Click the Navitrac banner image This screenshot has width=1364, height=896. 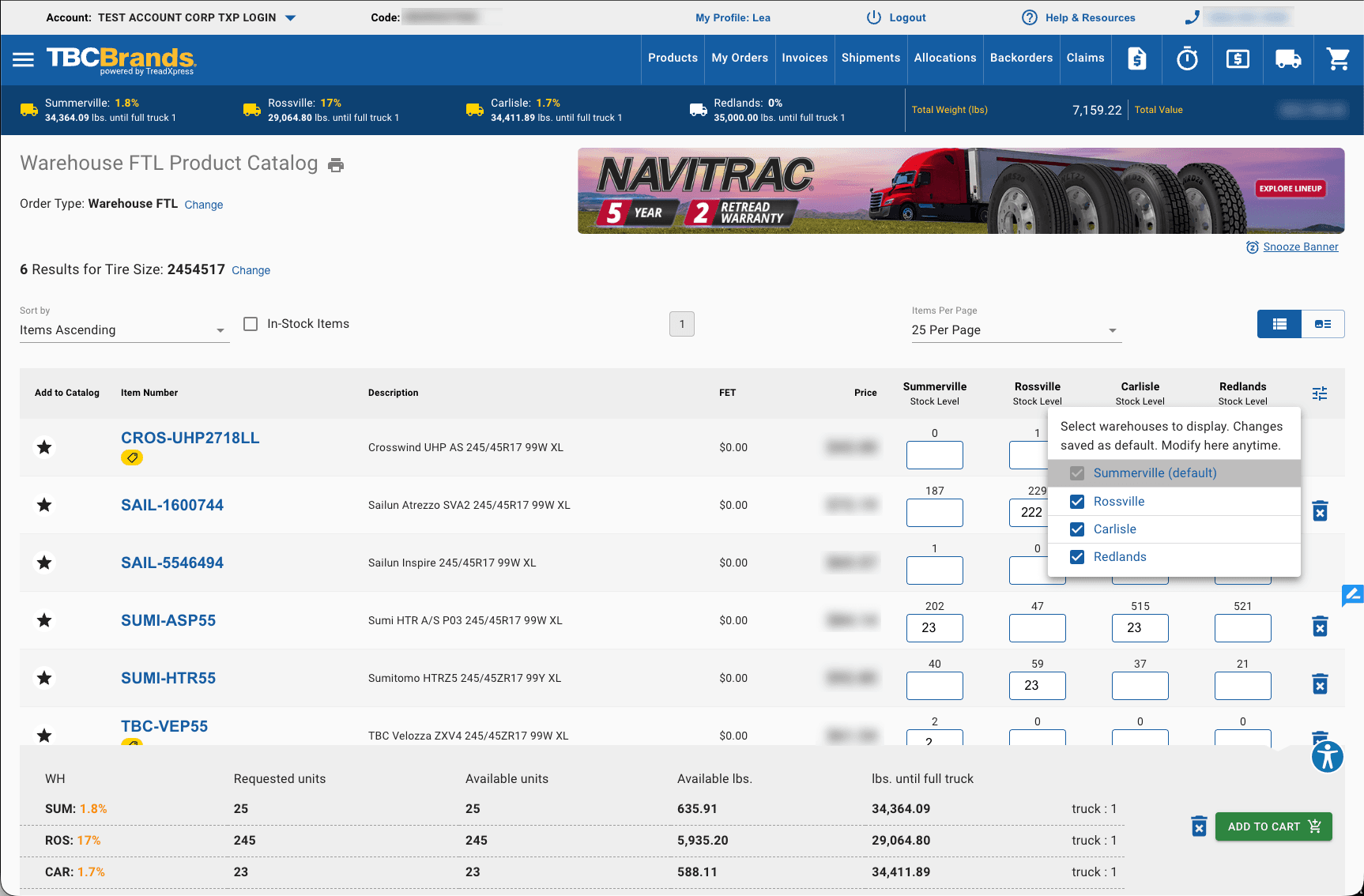(961, 190)
